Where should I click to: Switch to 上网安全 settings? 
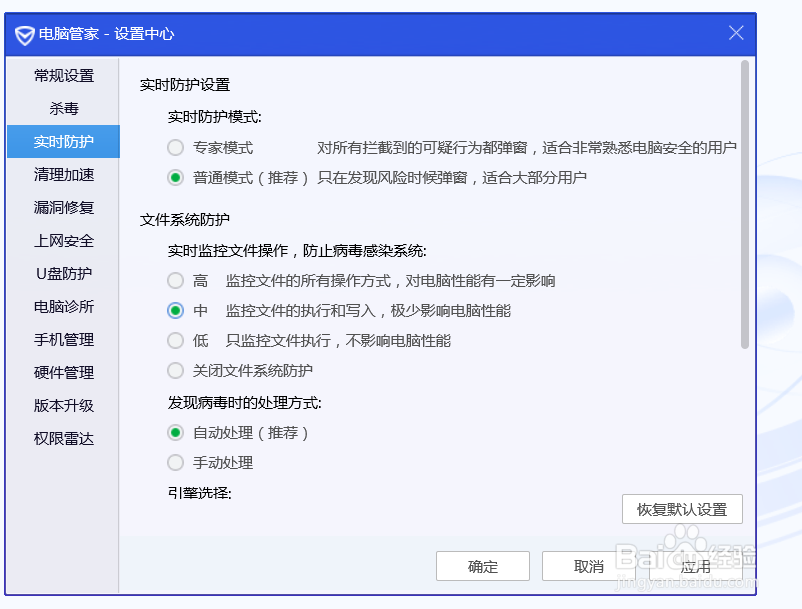[x=64, y=241]
